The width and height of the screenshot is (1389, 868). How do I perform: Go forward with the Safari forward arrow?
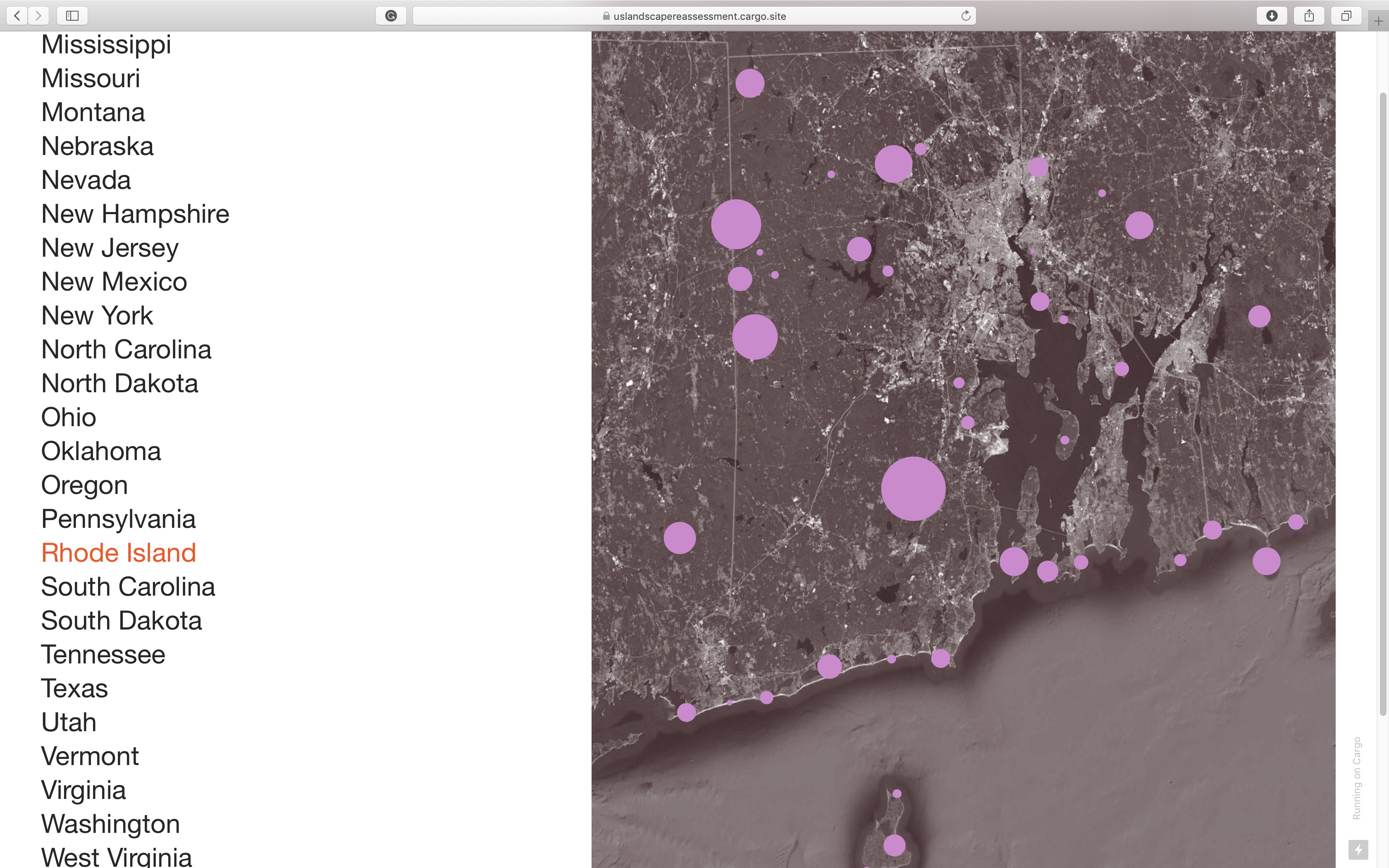(38, 16)
